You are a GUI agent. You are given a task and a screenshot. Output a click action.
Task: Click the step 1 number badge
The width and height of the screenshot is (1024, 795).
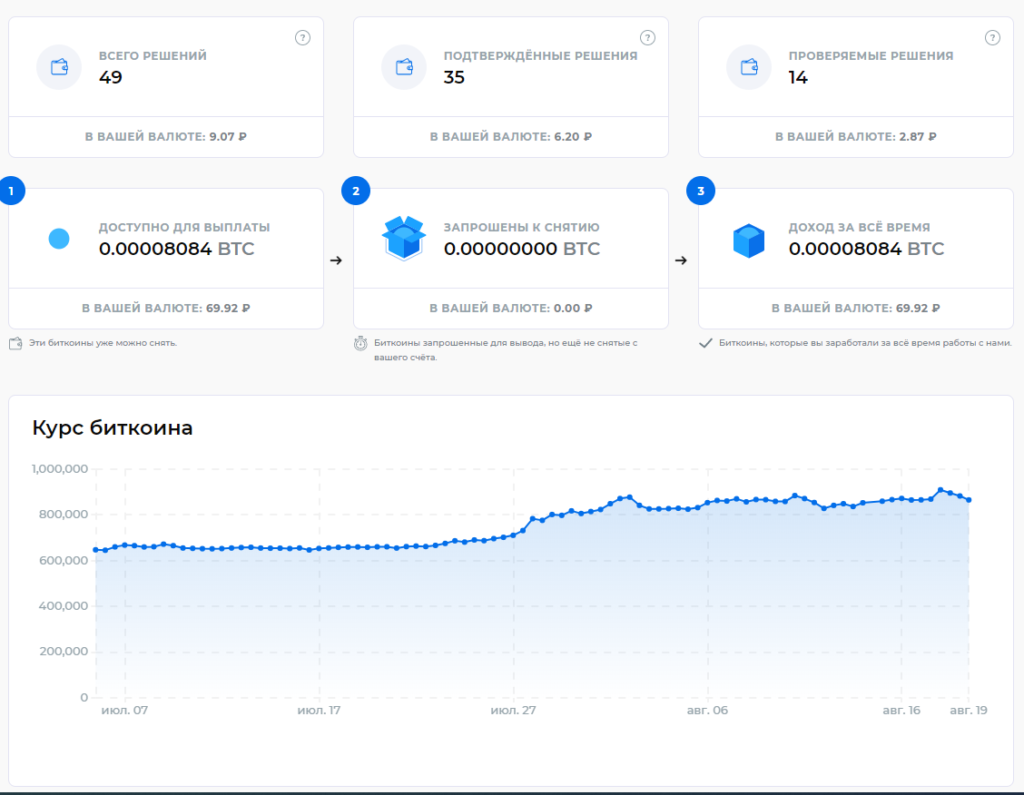11,191
